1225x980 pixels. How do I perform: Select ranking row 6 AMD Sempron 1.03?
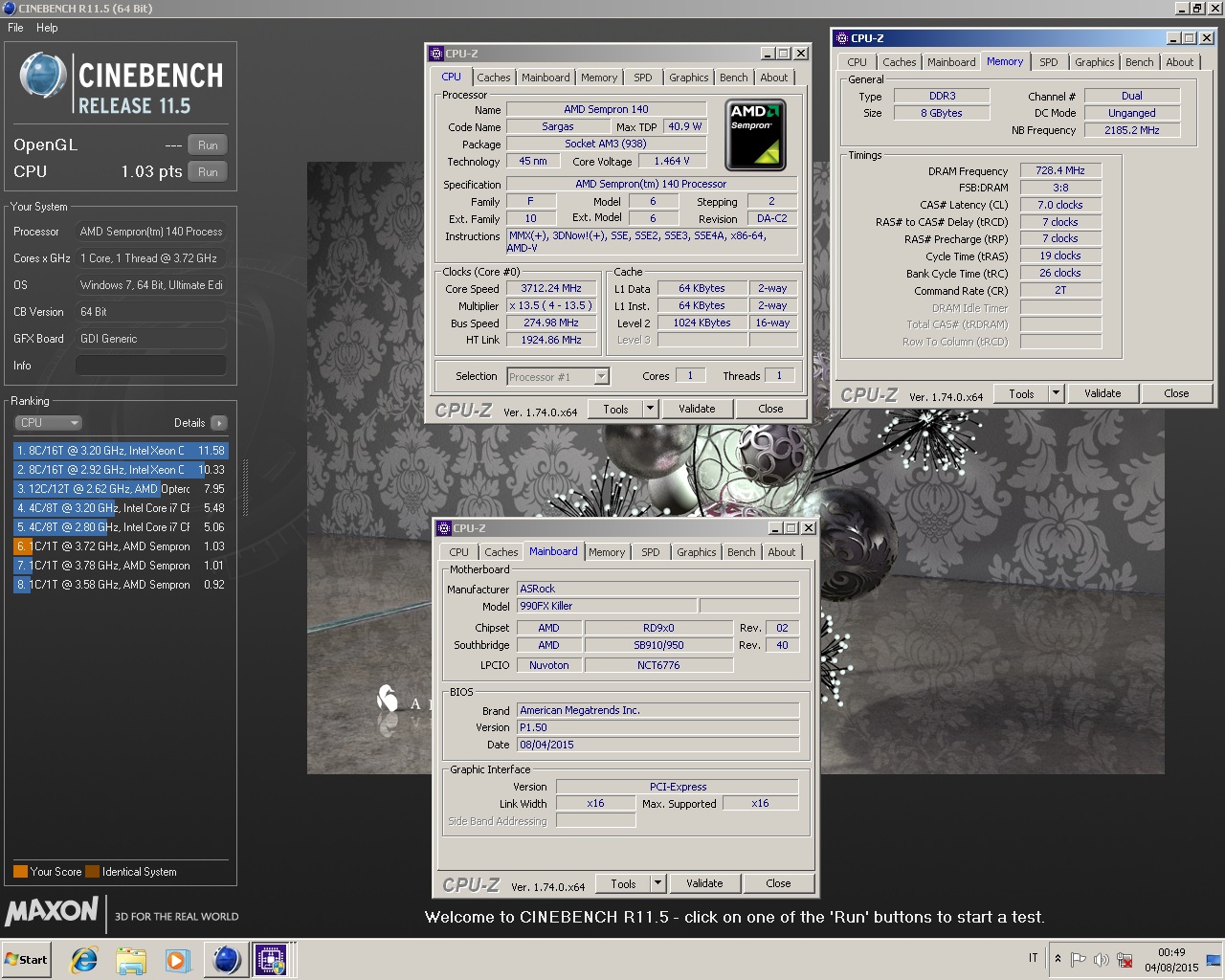click(x=121, y=546)
